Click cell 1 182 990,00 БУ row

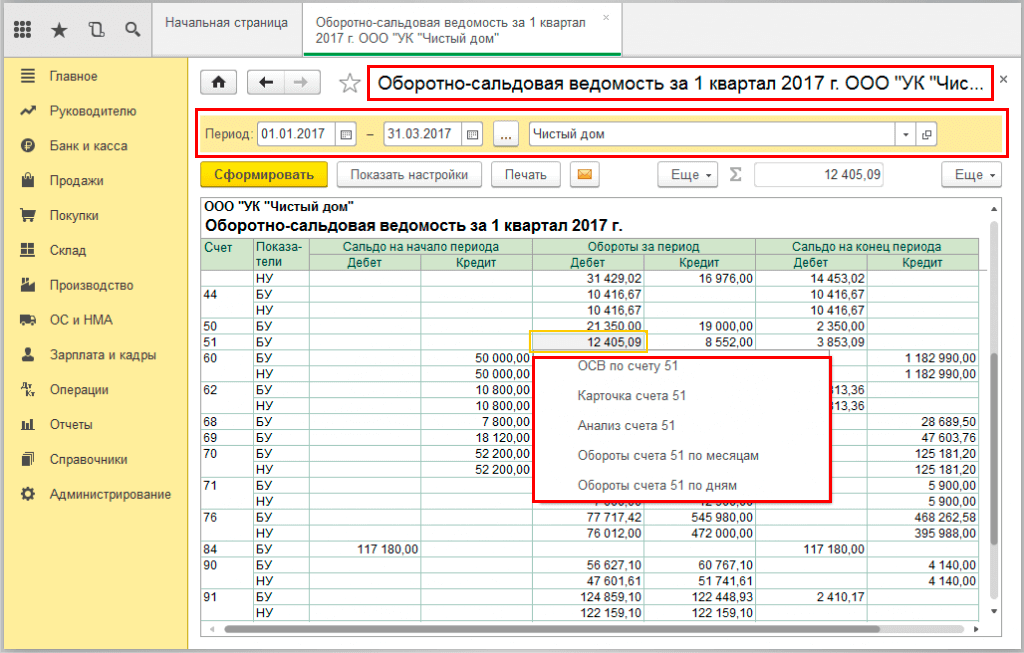coord(923,358)
